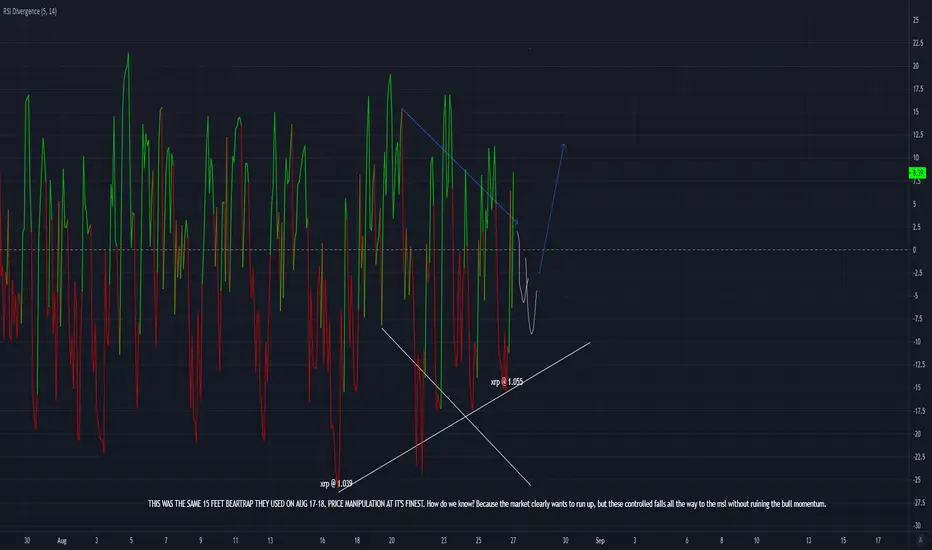Click the -27.5 label on the price scale
The height and width of the screenshot is (550, 932).
point(918,502)
